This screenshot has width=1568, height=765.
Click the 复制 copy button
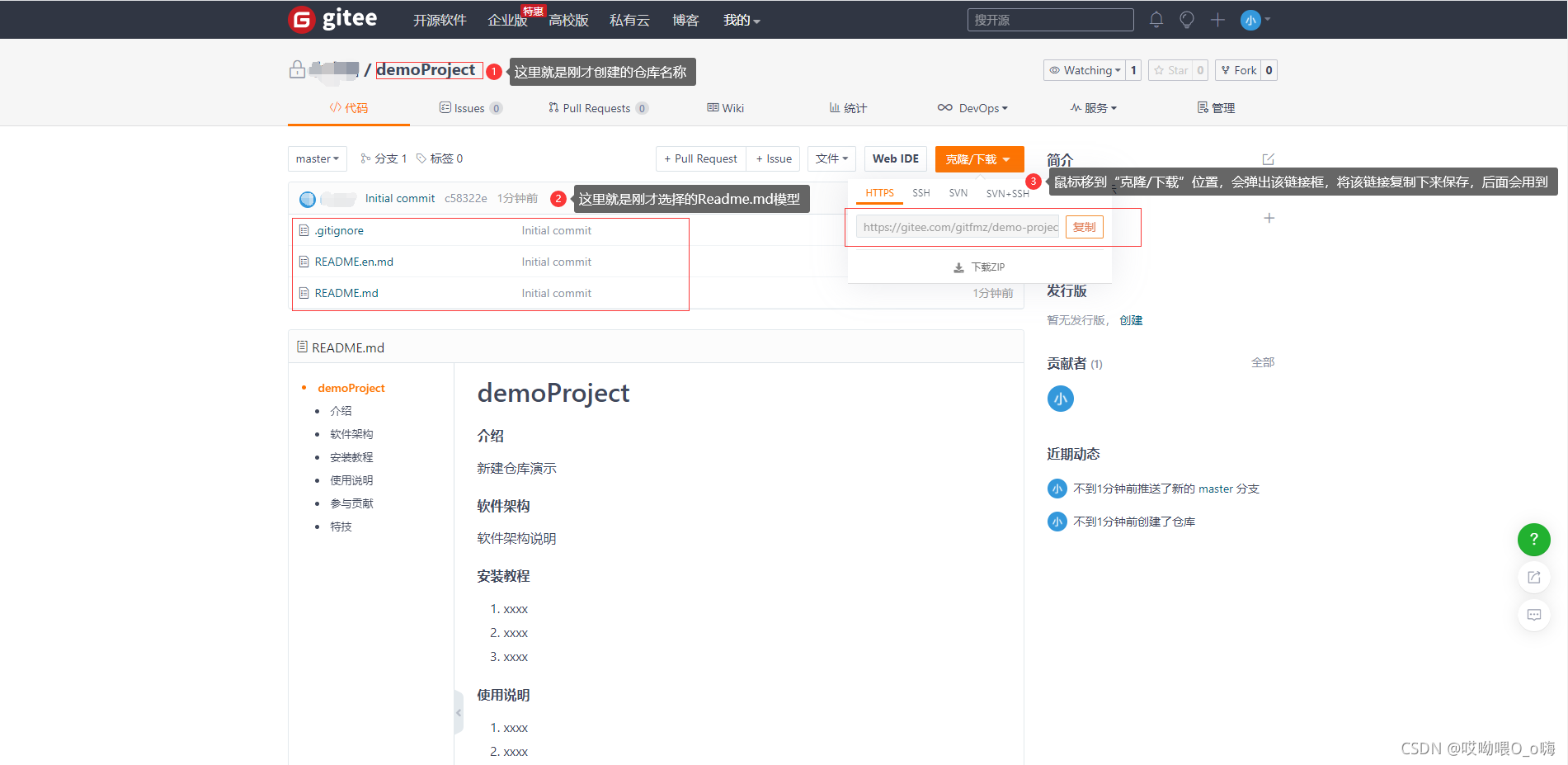(x=1085, y=227)
